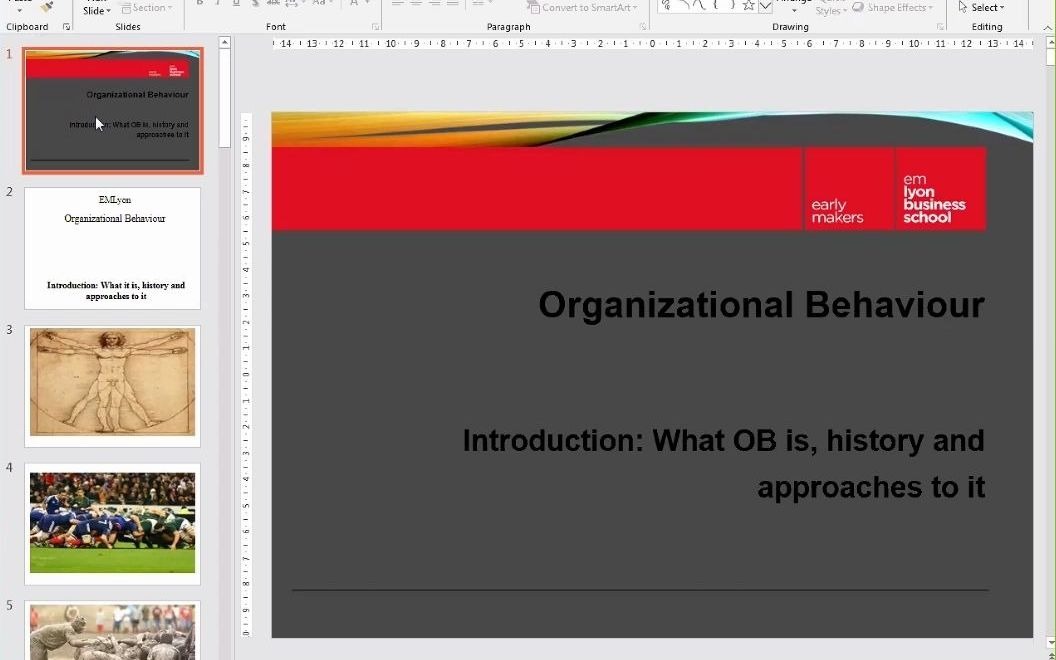Toggle italic formatting
The height and width of the screenshot is (660, 1056).
[x=216, y=5]
